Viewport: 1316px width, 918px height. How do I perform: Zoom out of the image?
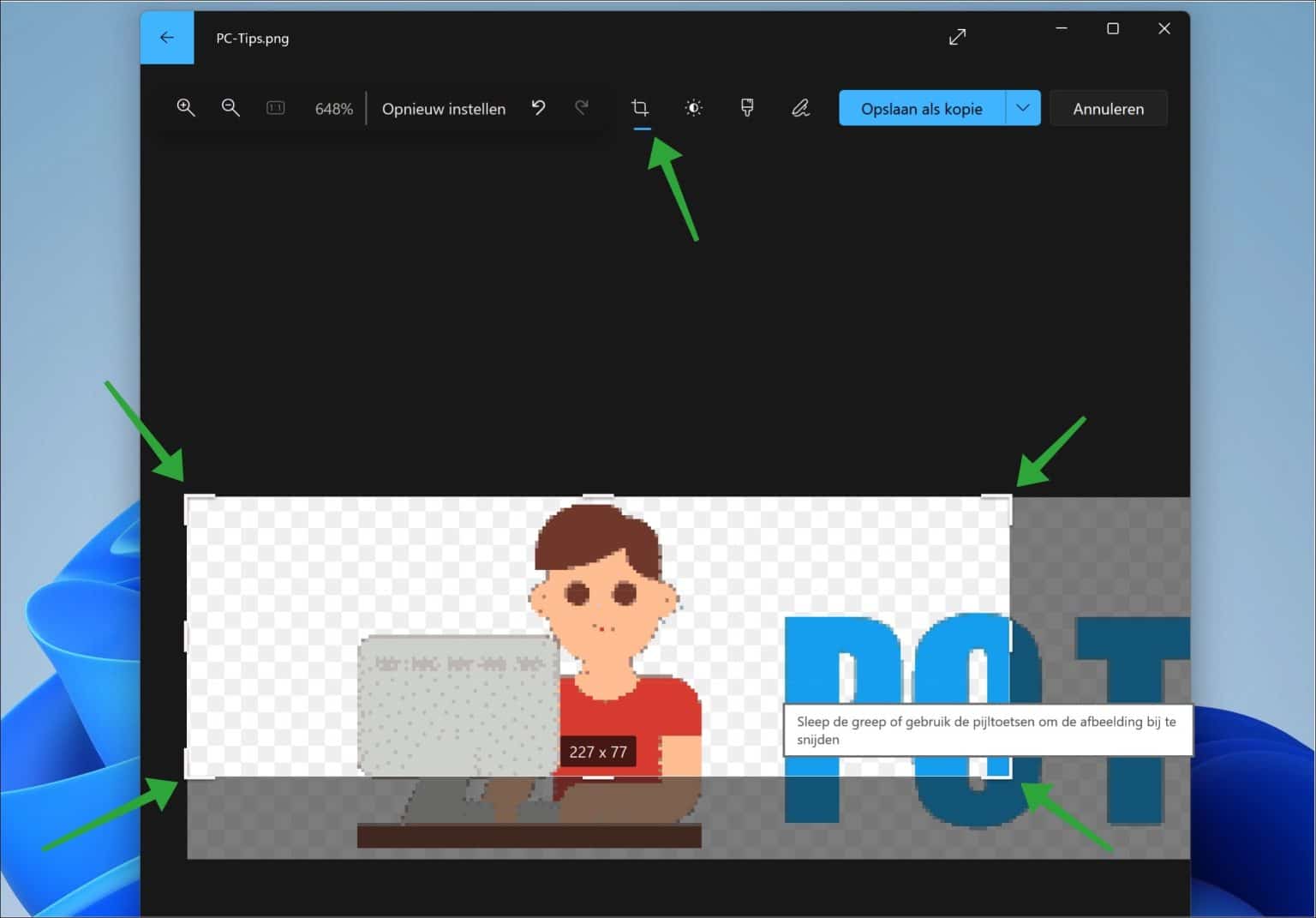pyautogui.click(x=230, y=108)
